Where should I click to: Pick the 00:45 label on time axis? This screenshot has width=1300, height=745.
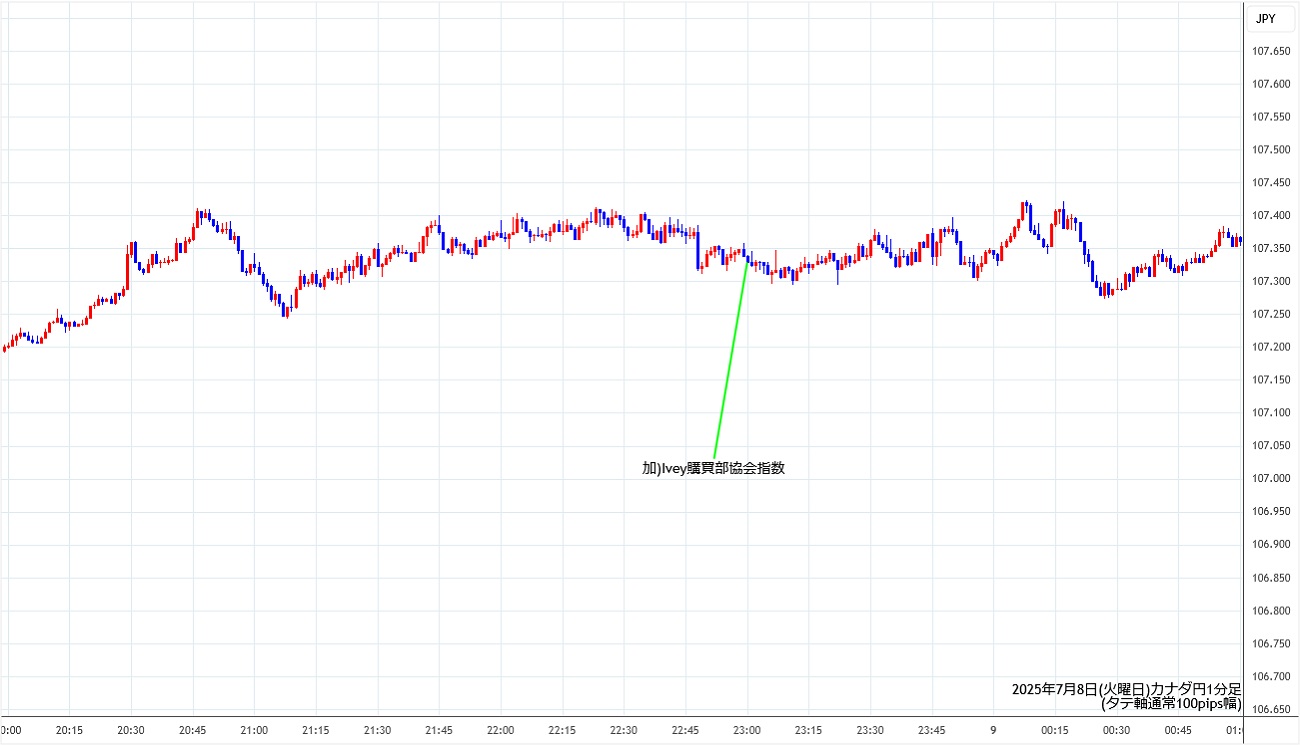pyautogui.click(x=1178, y=730)
